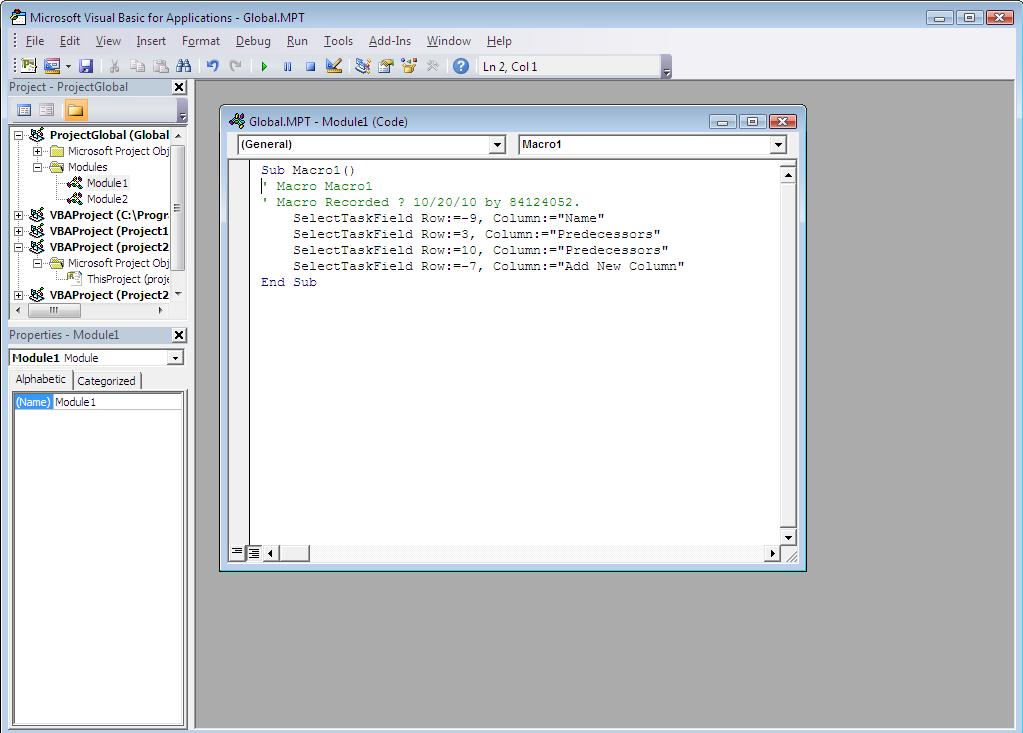
Task: Run the macro with the green play icon
Action: click(264, 66)
